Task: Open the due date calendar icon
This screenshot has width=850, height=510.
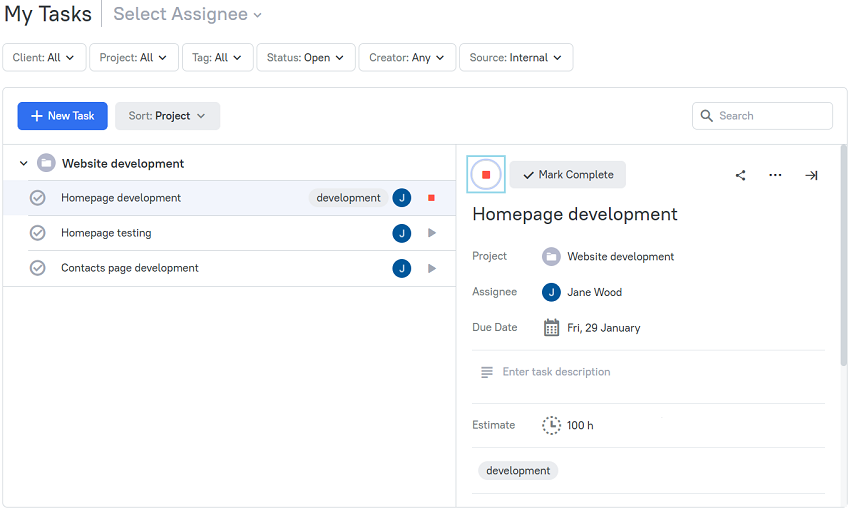Action: (x=551, y=327)
